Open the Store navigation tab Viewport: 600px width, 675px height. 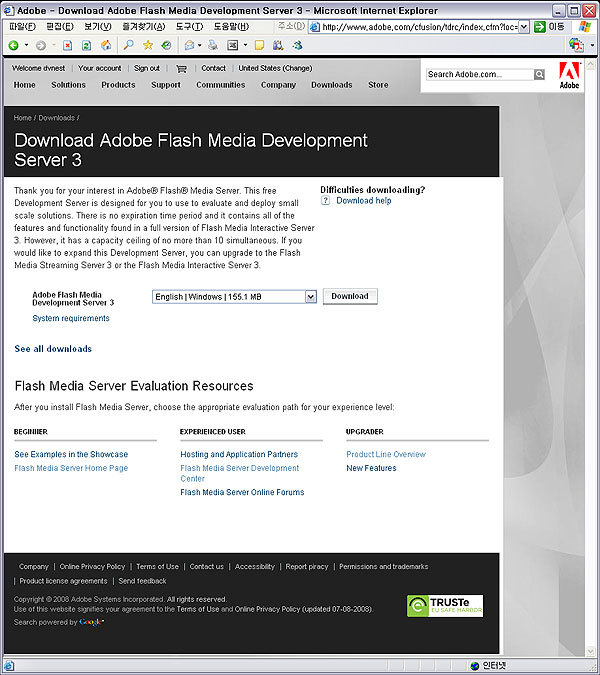point(378,85)
